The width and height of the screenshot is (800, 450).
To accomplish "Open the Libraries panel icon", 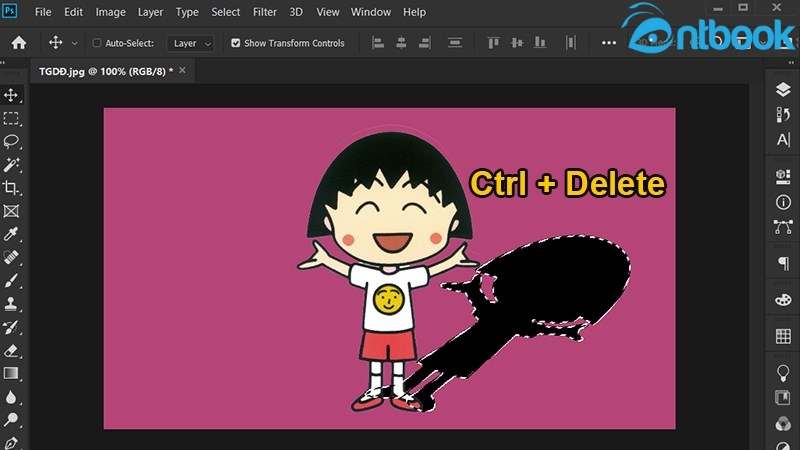I will coord(783,397).
